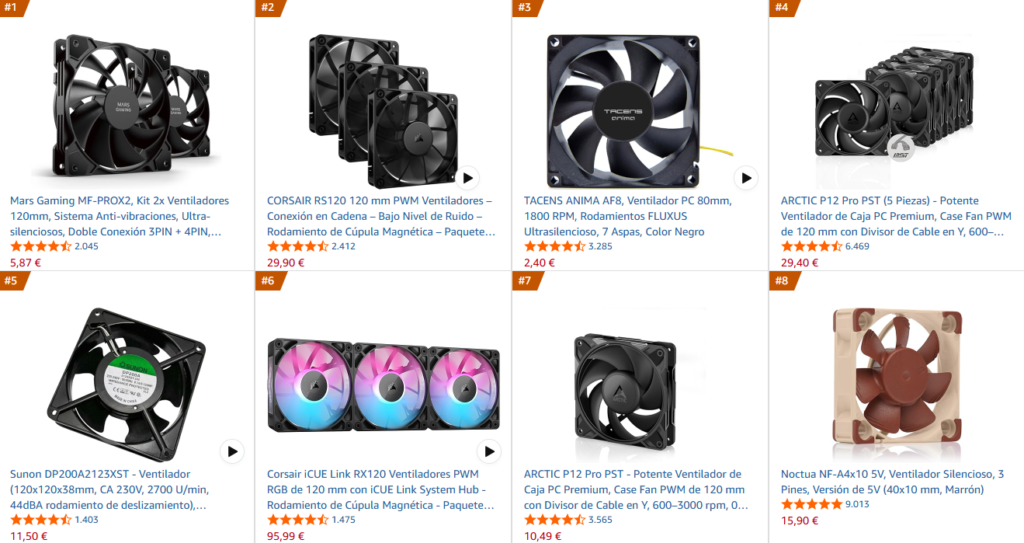View star rating of Noctua NF-A4x10
Screen dimensions: 1024x543
pyautogui.click(x=812, y=504)
